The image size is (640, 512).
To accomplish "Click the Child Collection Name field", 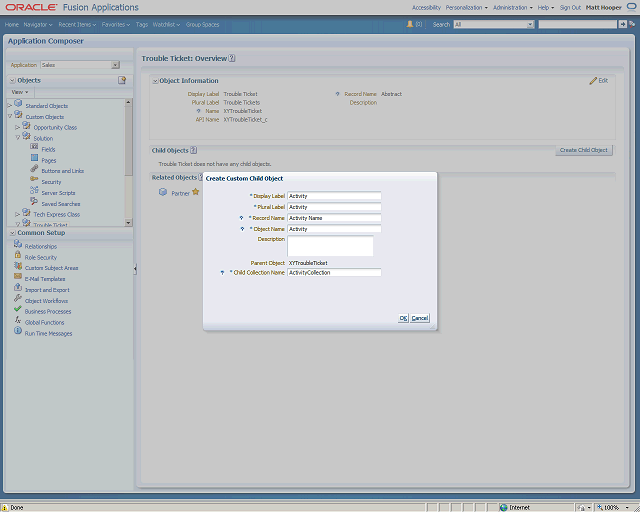I will click(334, 272).
